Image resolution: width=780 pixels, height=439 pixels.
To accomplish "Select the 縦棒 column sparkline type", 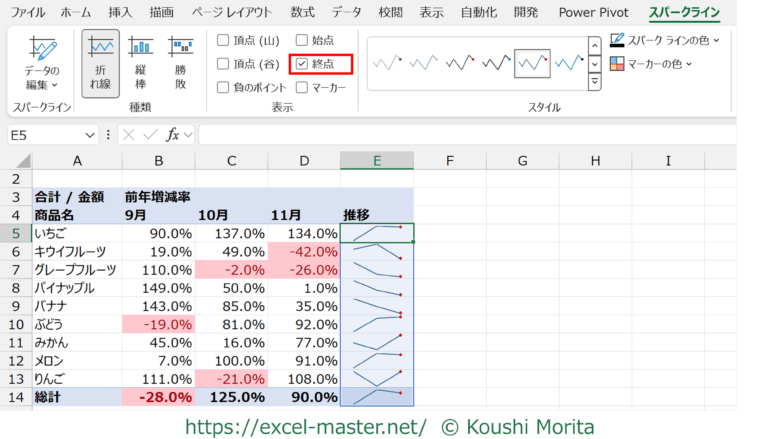I will (x=141, y=64).
